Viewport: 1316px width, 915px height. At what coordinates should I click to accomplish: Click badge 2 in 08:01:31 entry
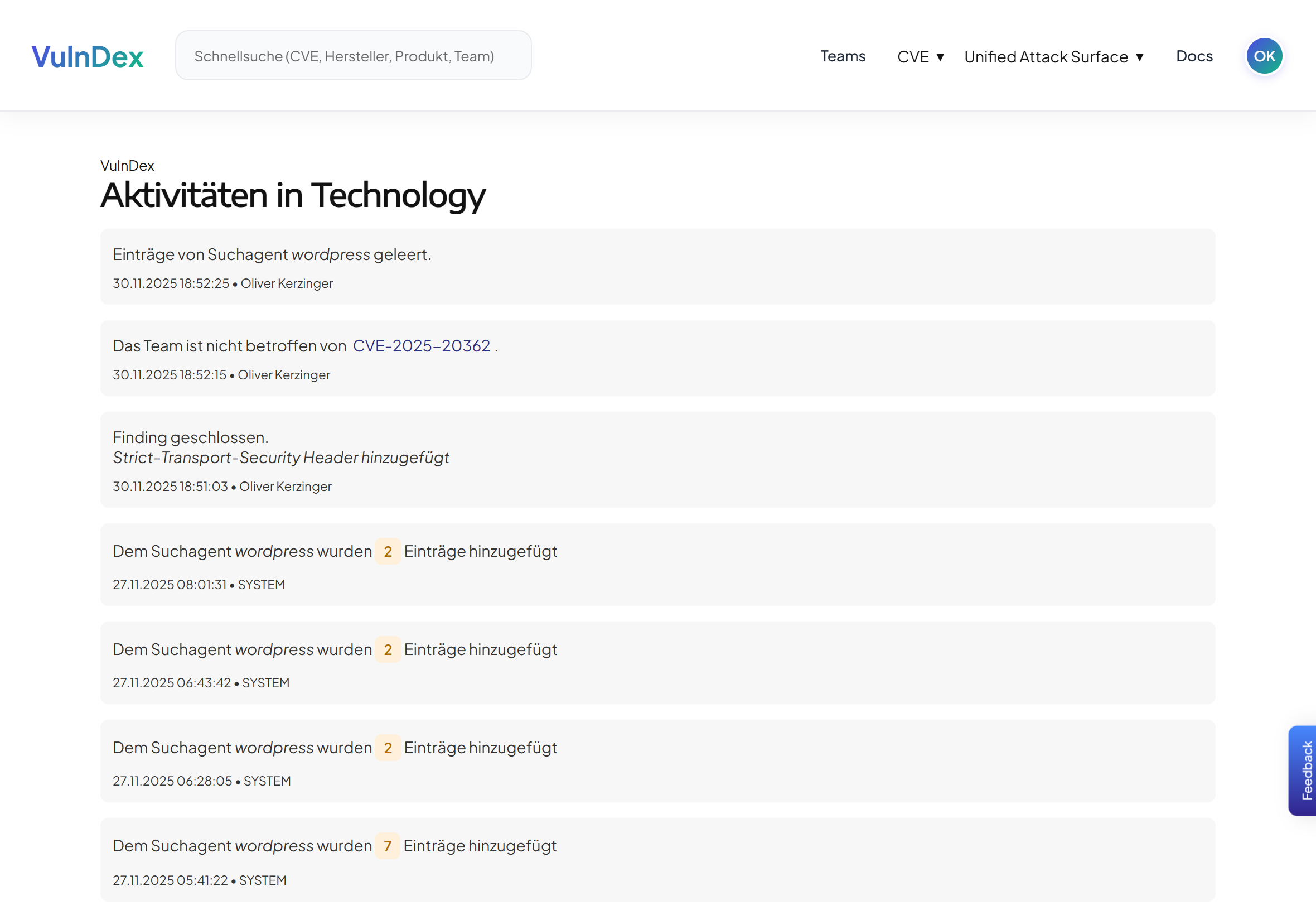click(388, 552)
